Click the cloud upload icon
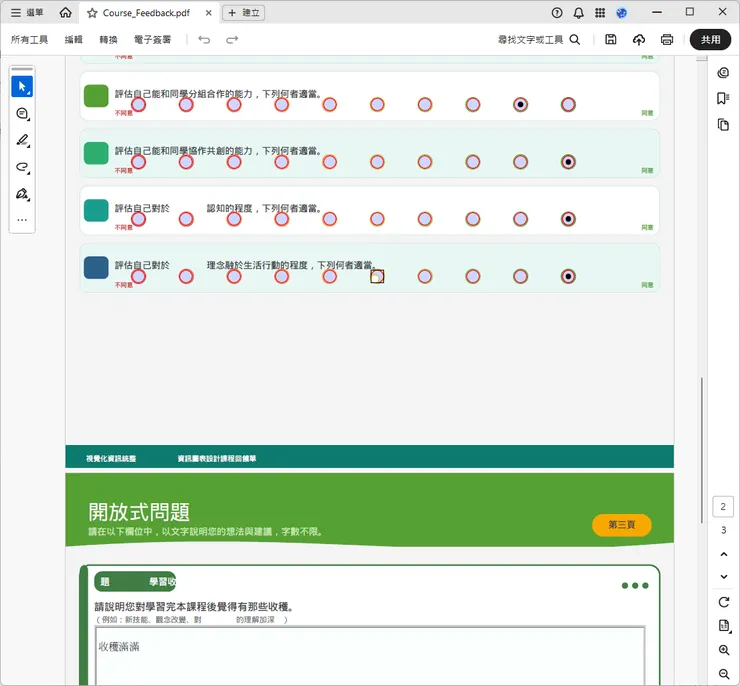Screen dimensions: 740x686 [639, 40]
